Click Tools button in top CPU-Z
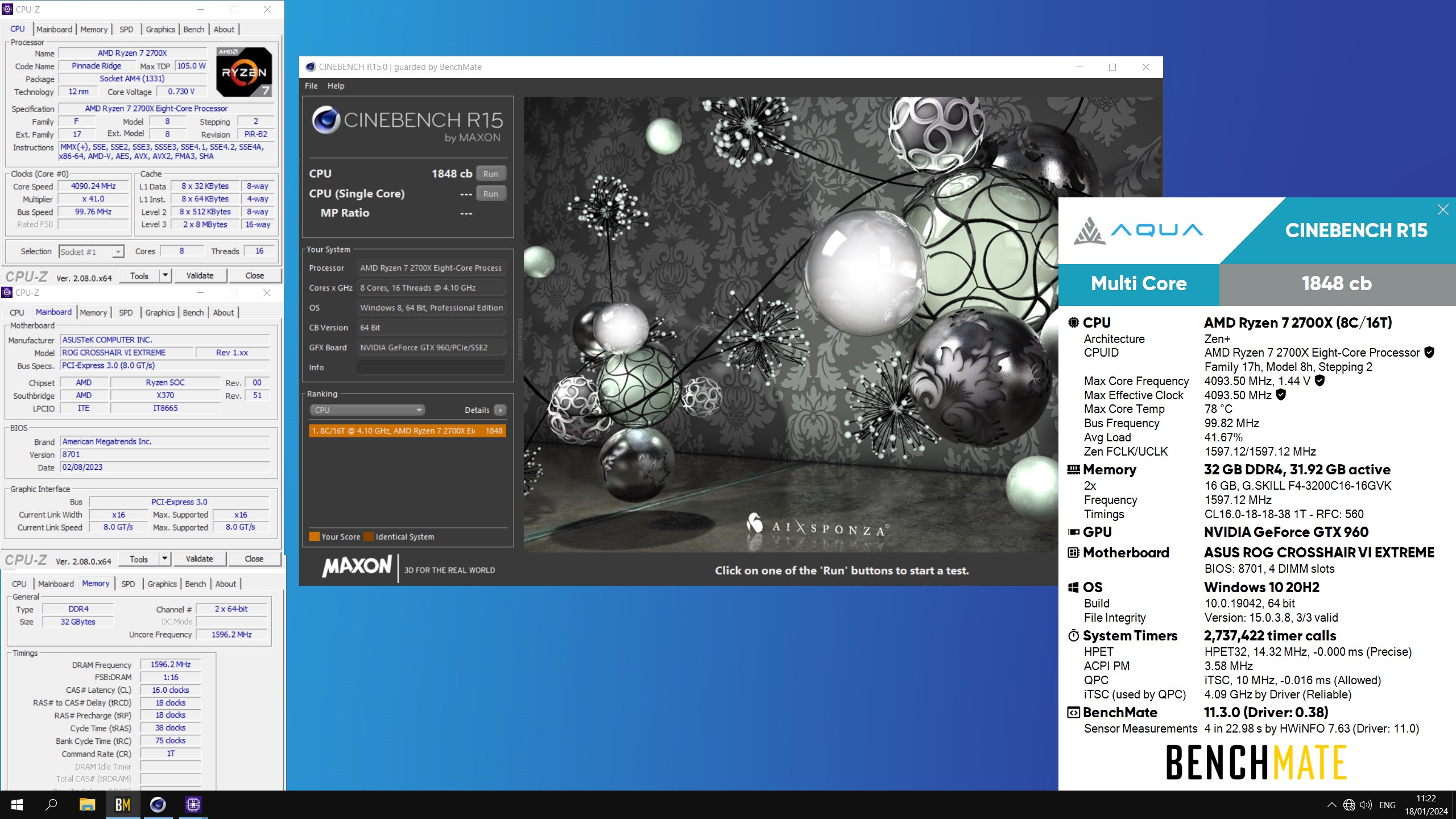The height and width of the screenshot is (819, 1456). (139, 276)
